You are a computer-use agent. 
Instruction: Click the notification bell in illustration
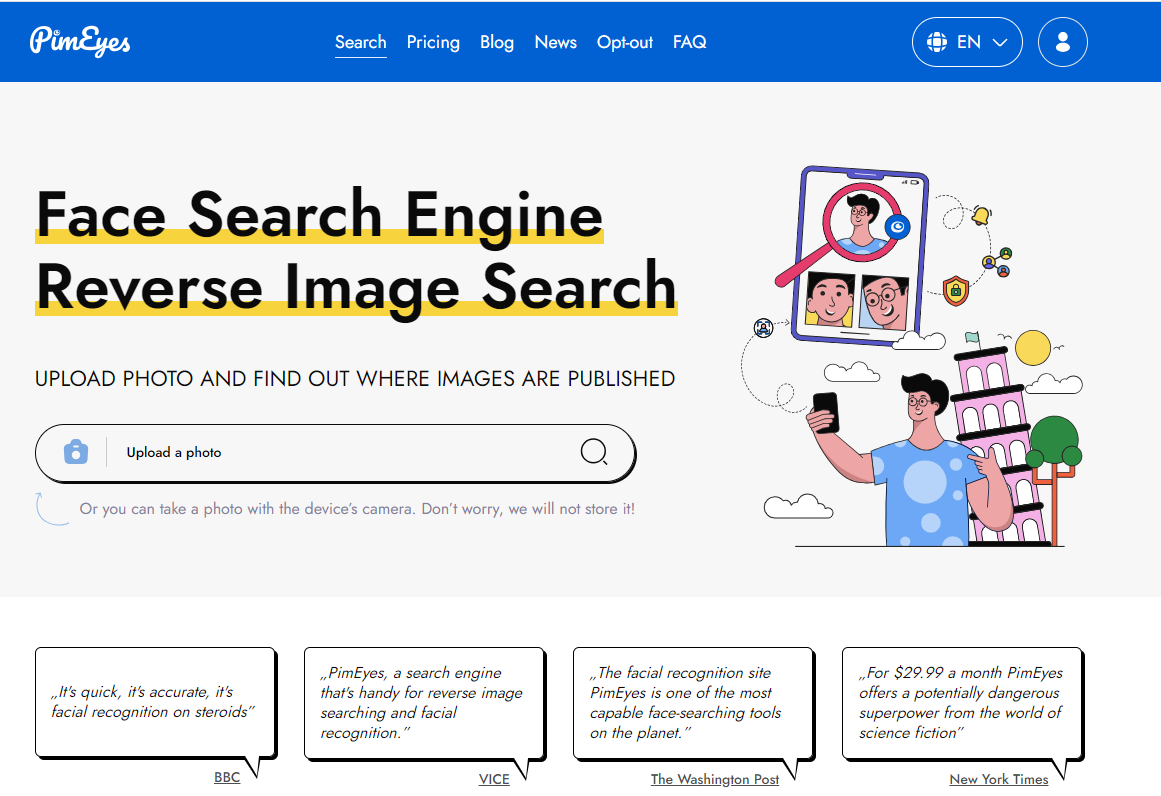pos(981,215)
